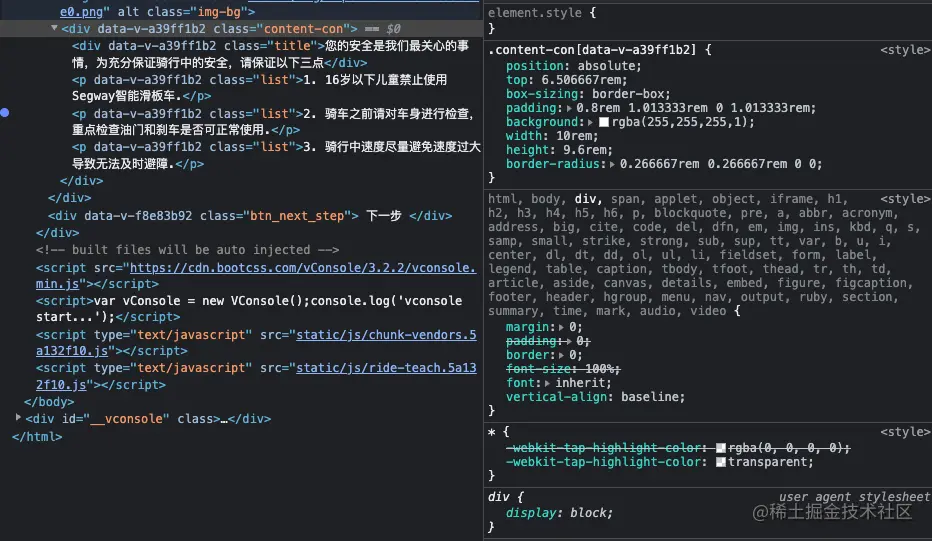Image resolution: width=932 pixels, height=541 pixels.
Task: Select the closing </html> tag
Action: coord(37,436)
